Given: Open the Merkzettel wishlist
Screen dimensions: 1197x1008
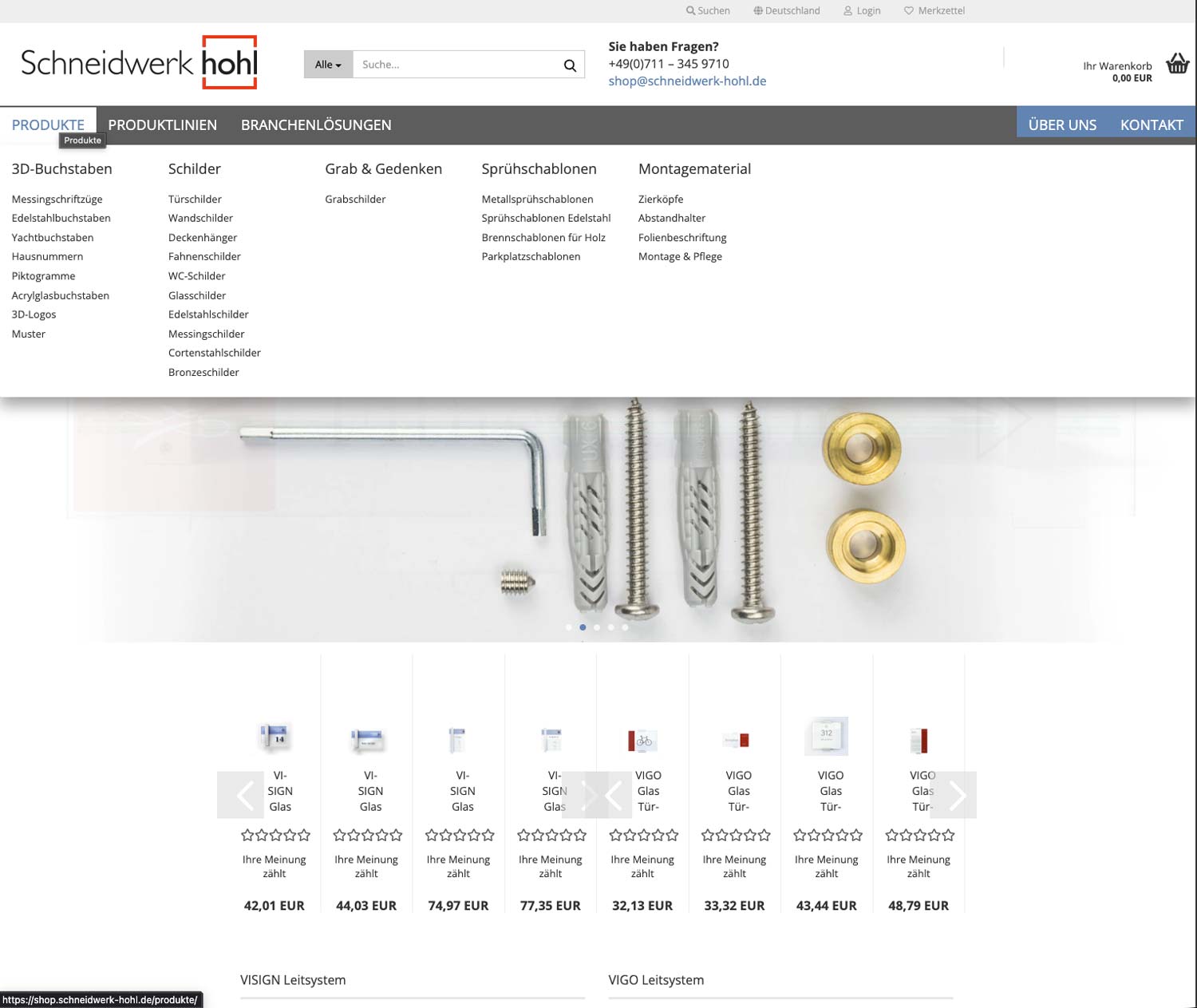Looking at the screenshot, I should point(934,10).
